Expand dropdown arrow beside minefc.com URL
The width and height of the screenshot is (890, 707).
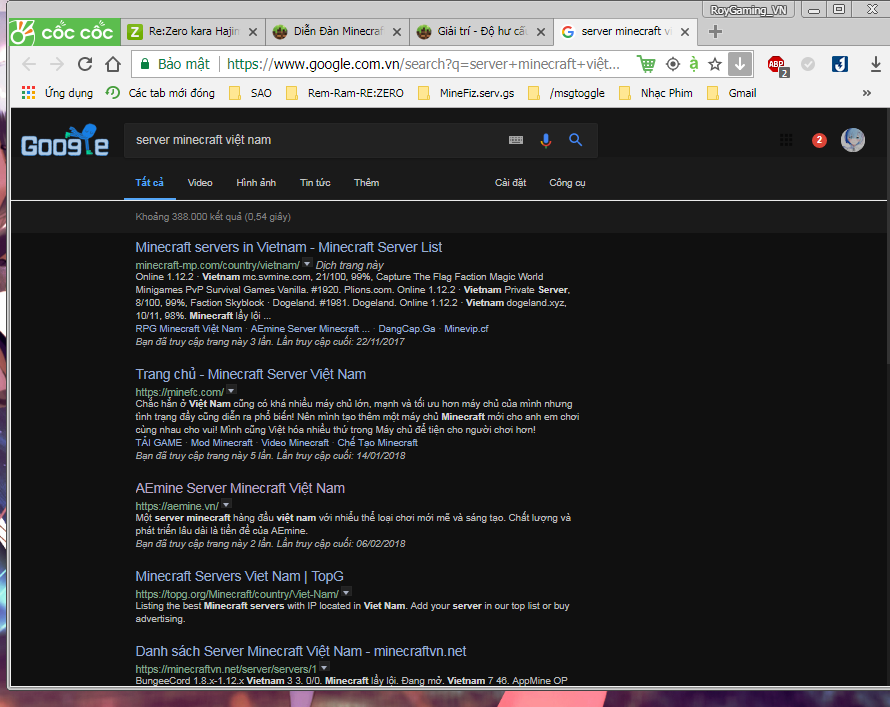pyautogui.click(x=230, y=391)
